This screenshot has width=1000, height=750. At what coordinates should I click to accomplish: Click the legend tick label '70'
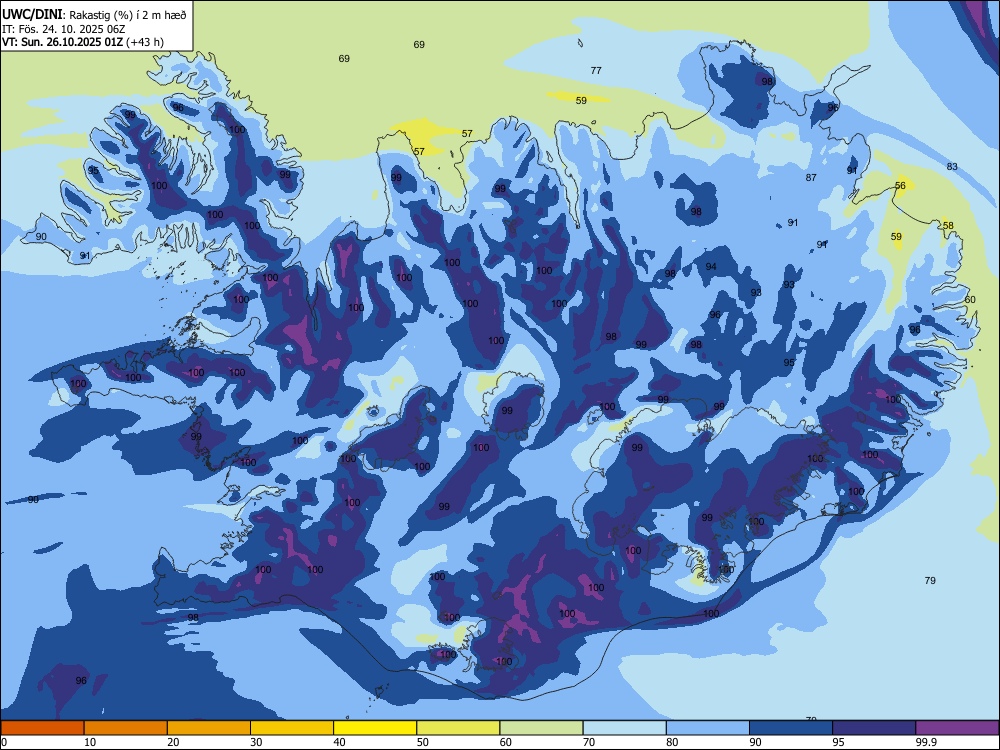(589, 742)
